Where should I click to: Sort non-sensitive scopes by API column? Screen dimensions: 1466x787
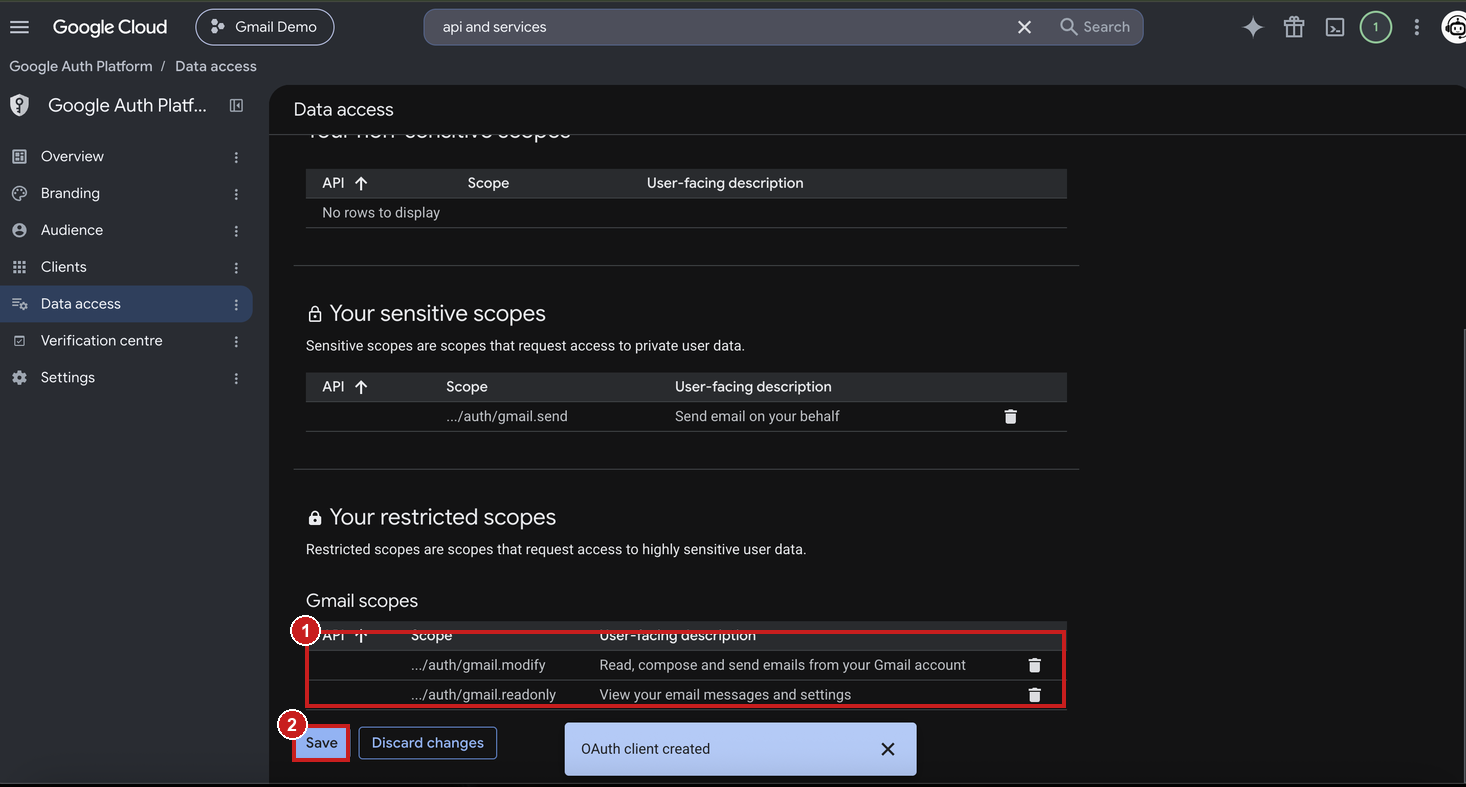(345, 183)
